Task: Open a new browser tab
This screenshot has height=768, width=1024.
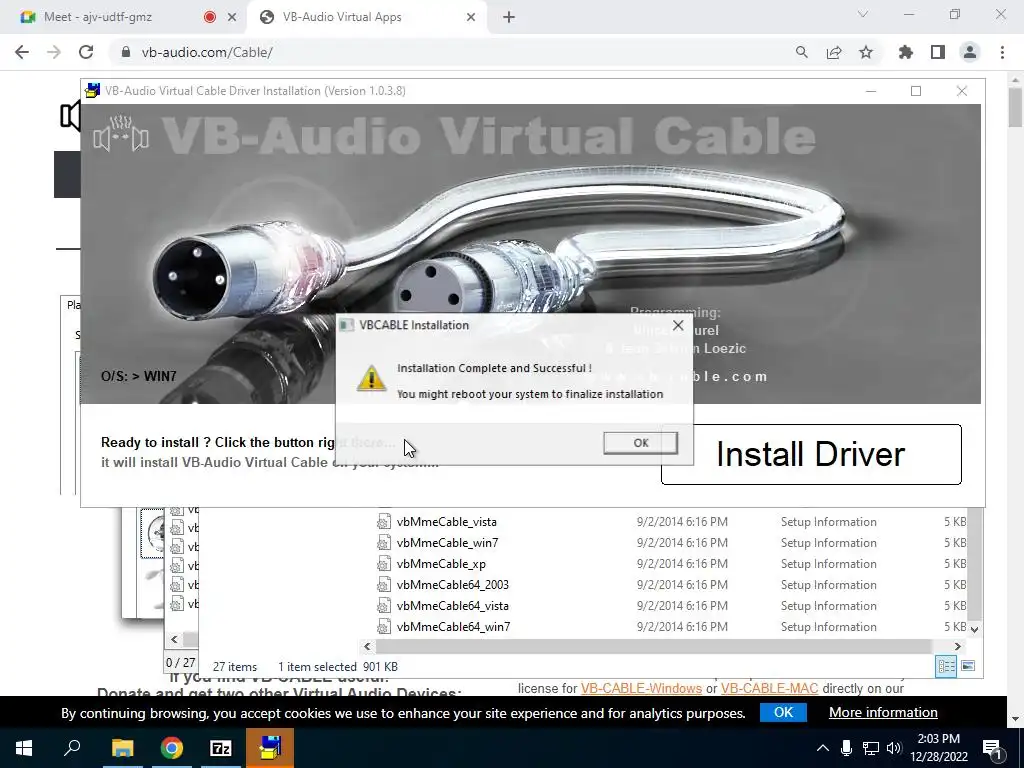Action: tap(509, 17)
